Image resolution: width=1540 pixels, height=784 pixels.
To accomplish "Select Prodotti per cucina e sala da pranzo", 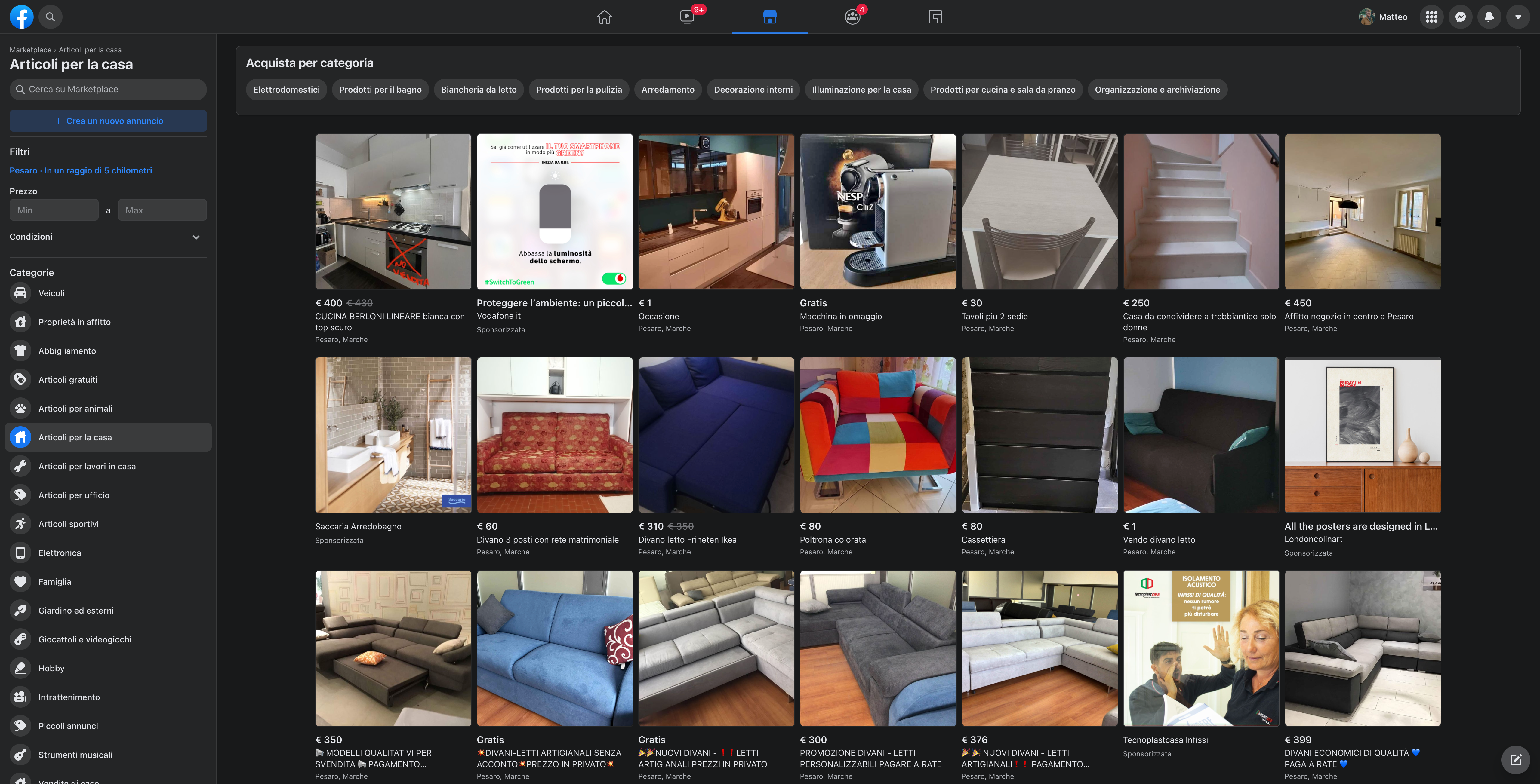I will 1003,90.
